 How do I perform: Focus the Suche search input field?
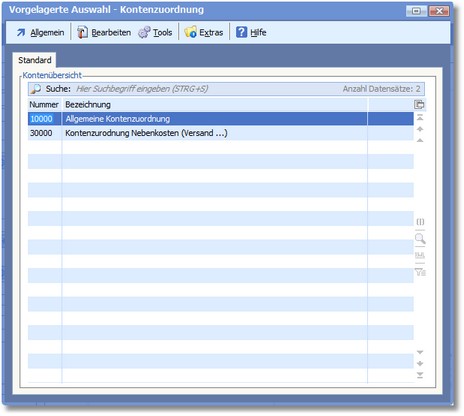coord(207,89)
